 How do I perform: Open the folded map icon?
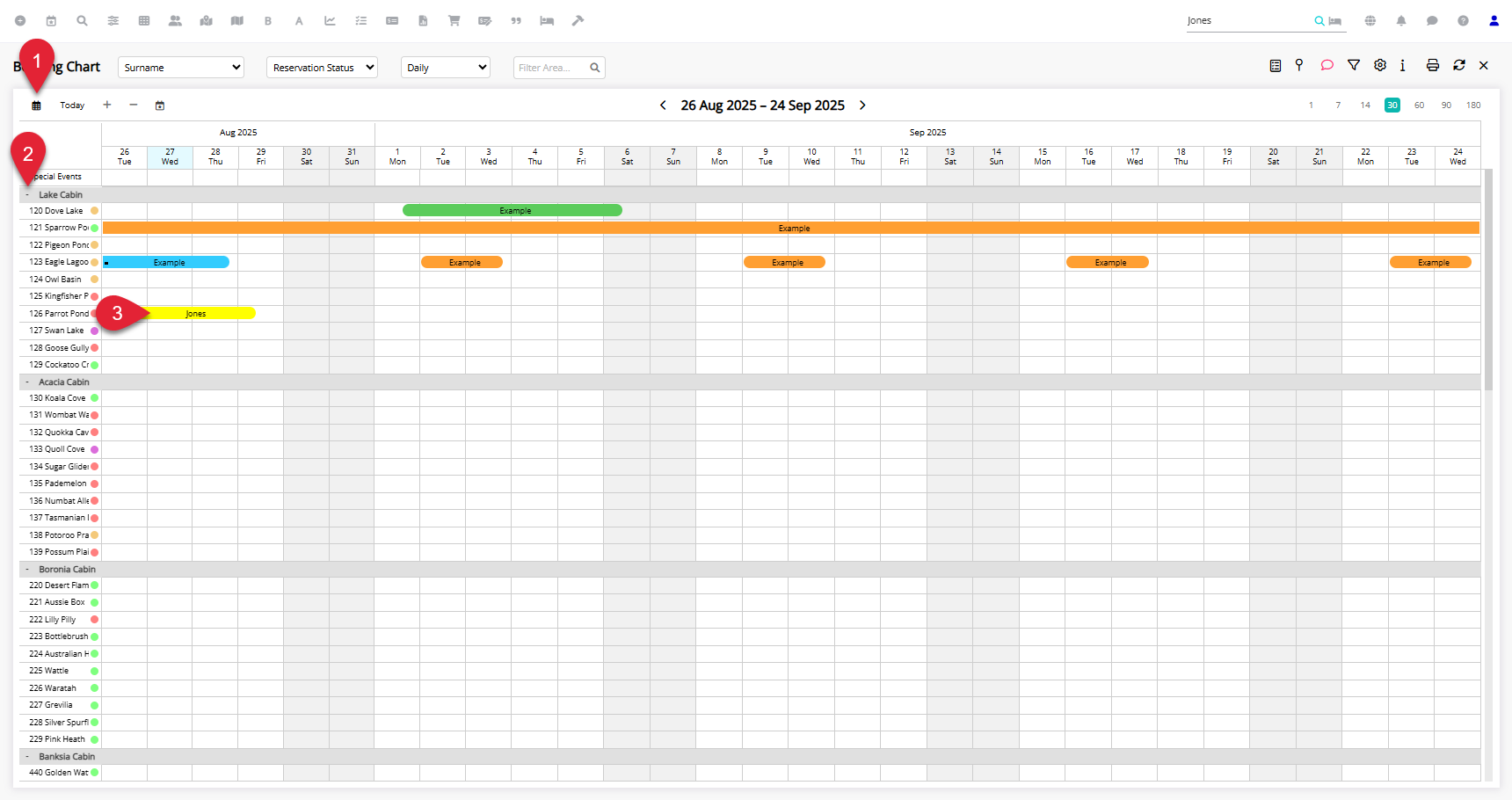(x=237, y=20)
